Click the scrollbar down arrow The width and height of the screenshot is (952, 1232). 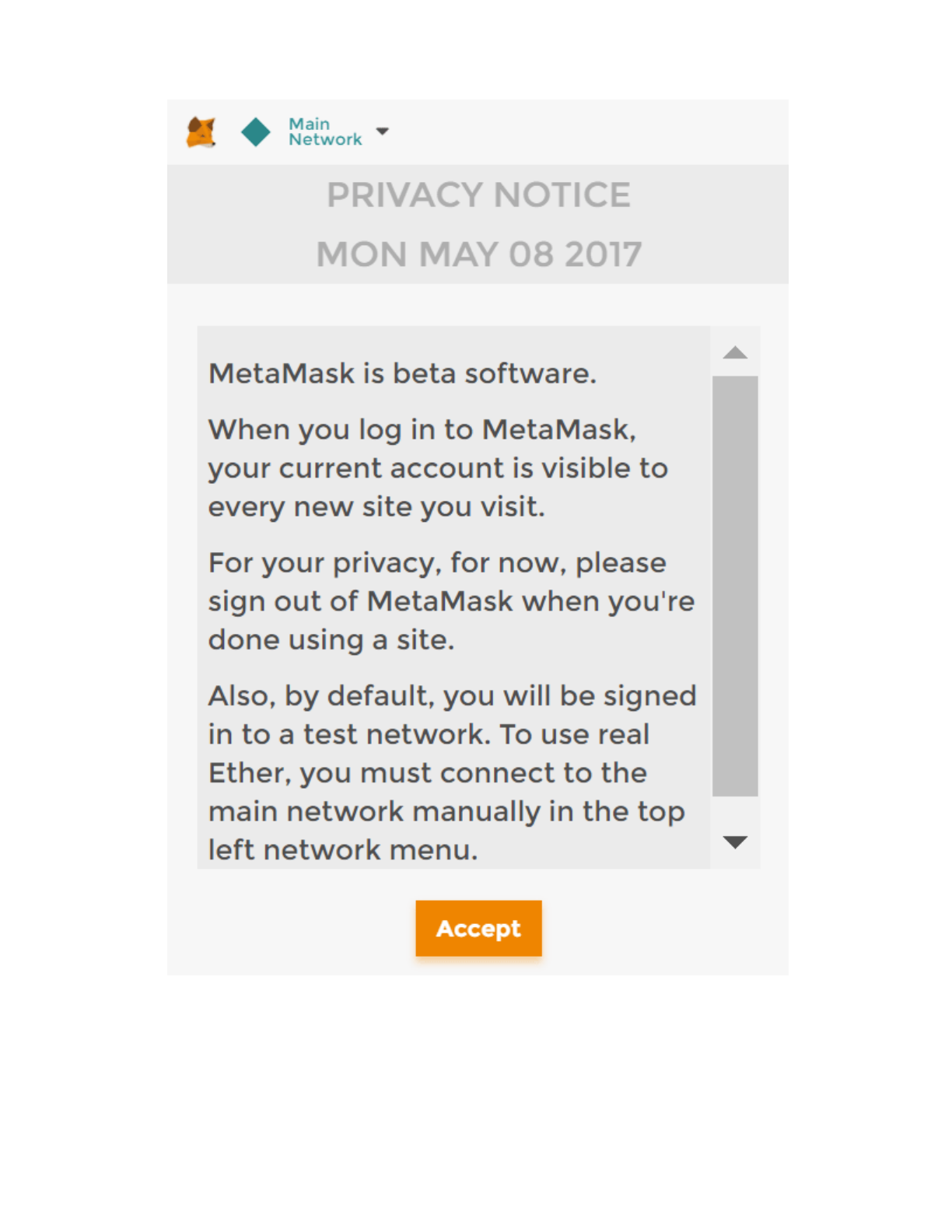[x=734, y=842]
